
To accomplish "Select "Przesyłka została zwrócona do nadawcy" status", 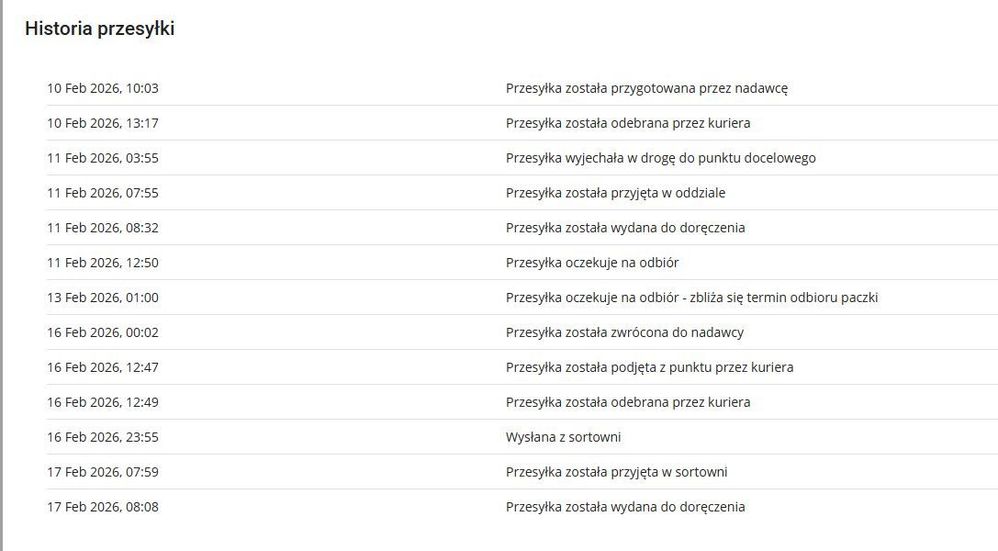I will [x=625, y=333].
